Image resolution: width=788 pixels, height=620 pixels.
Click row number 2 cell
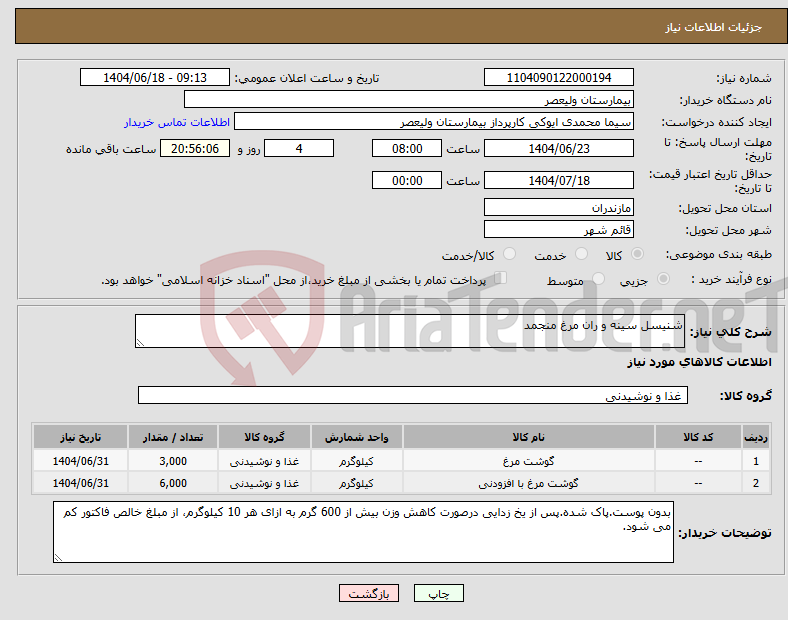pyautogui.click(x=756, y=483)
